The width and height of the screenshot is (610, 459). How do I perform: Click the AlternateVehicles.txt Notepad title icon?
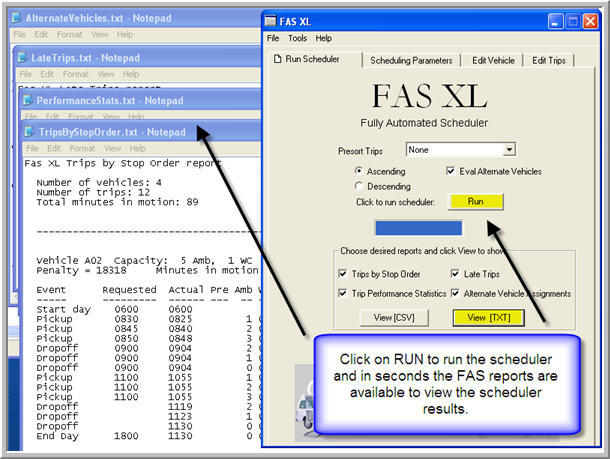point(16,18)
